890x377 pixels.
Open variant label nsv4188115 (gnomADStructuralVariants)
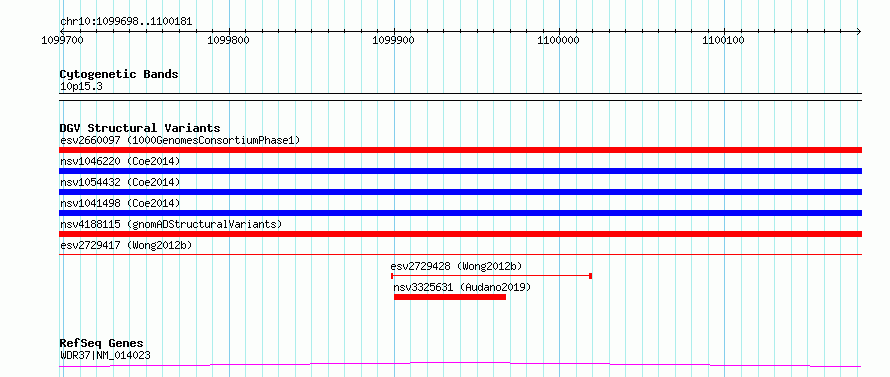(171, 224)
